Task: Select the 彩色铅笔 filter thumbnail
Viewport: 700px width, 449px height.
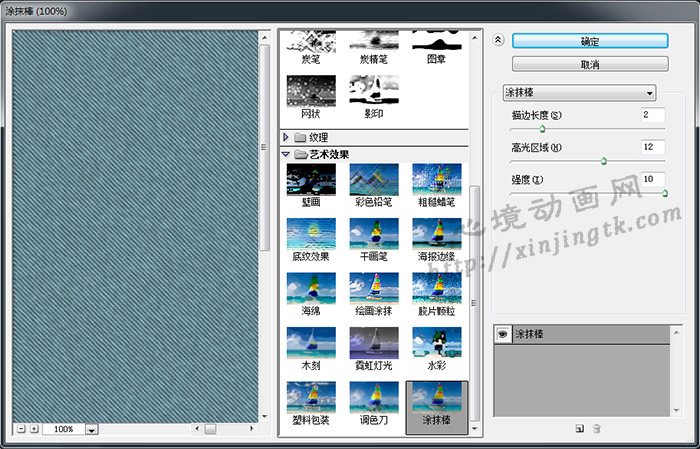Action: (374, 180)
